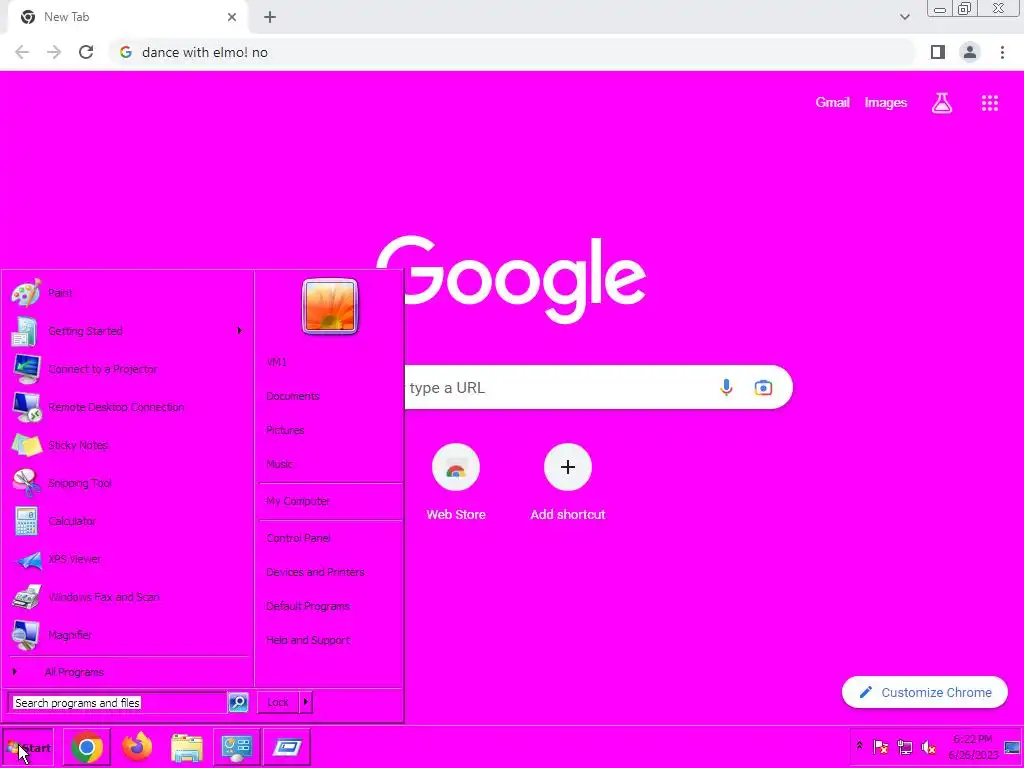Click the network tray icon

pos(904,747)
